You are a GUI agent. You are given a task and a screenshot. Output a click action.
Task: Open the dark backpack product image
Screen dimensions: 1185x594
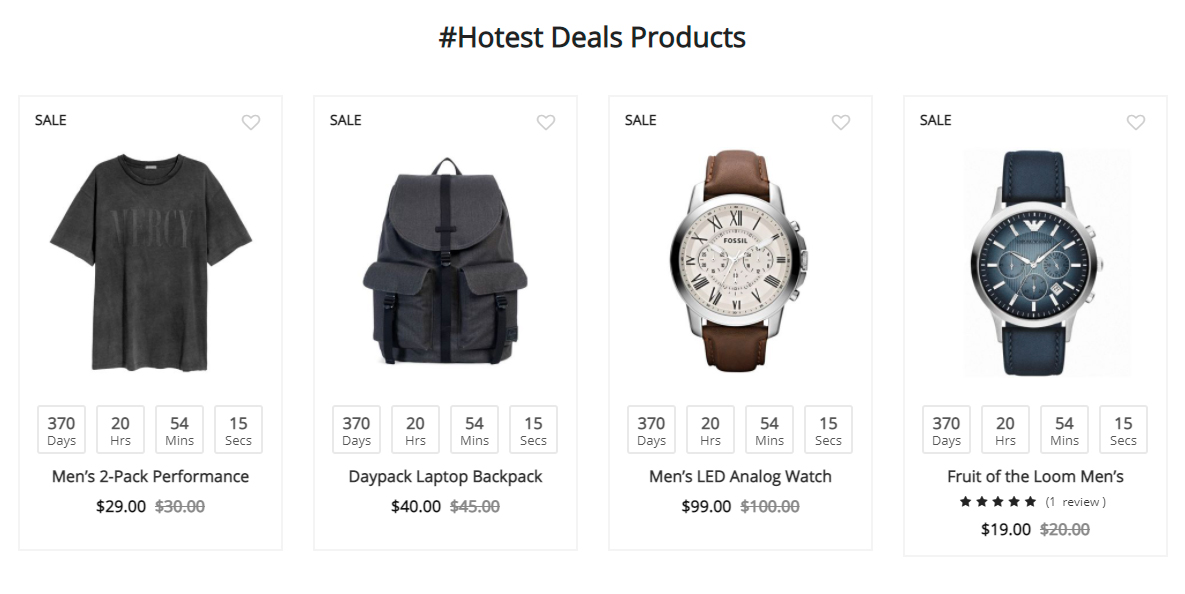(x=445, y=262)
